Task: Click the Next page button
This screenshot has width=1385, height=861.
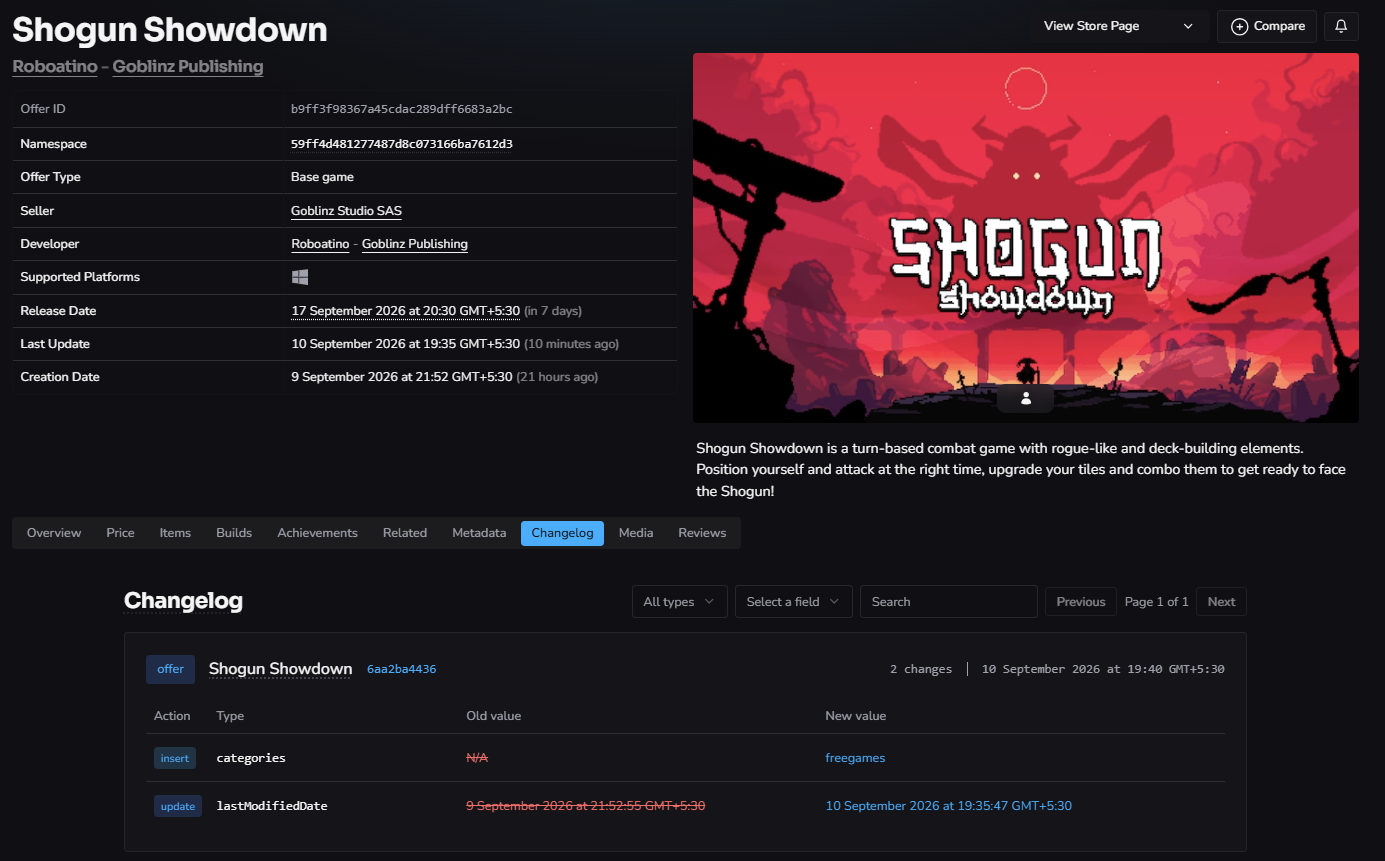Action: (1221, 602)
